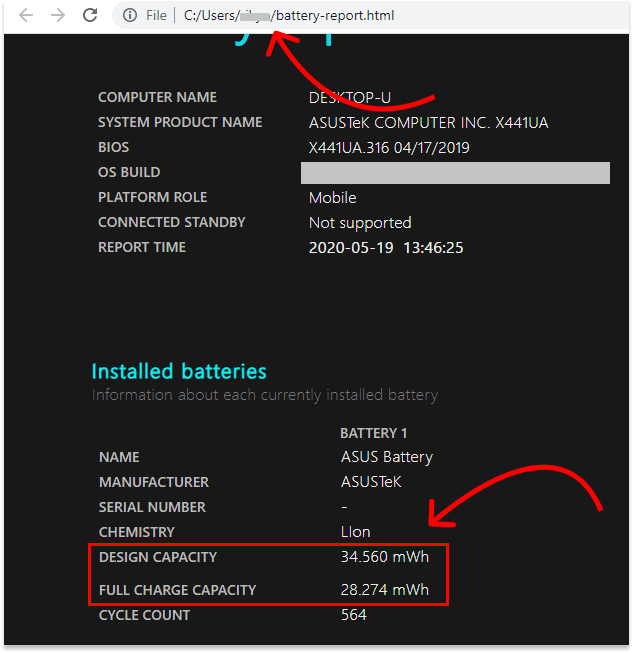Select the REPORT TIME label
Viewport: 633px width, 653px height.
(x=142, y=247)
